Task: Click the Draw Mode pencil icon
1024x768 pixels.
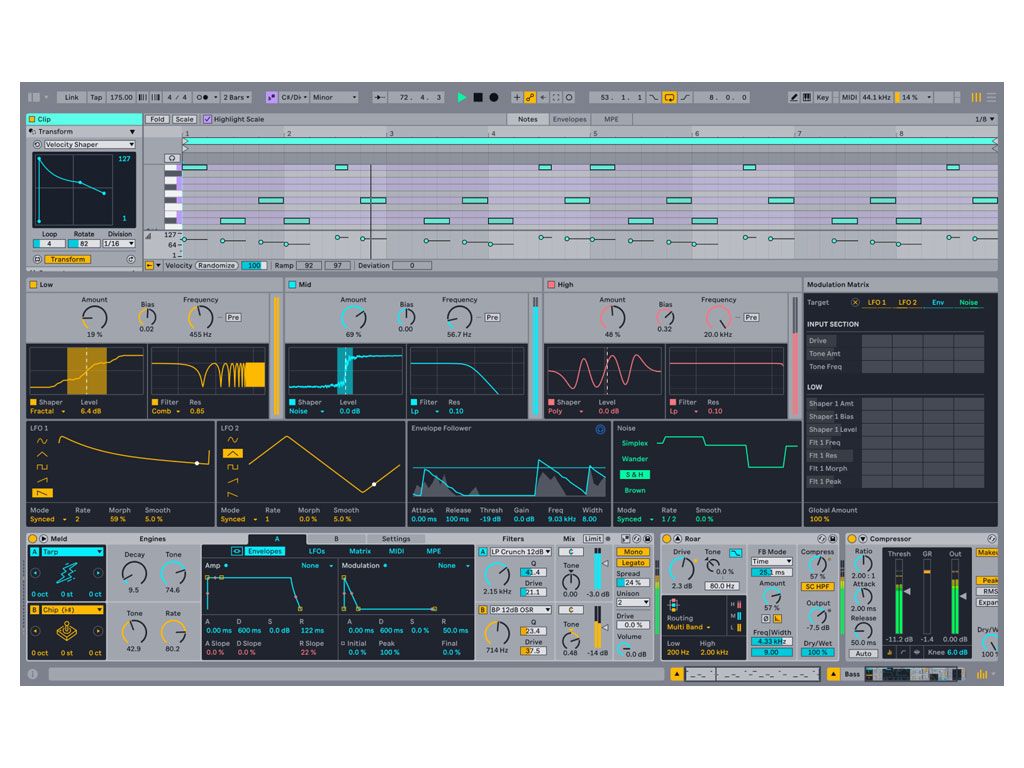Action: click(794, 97)
